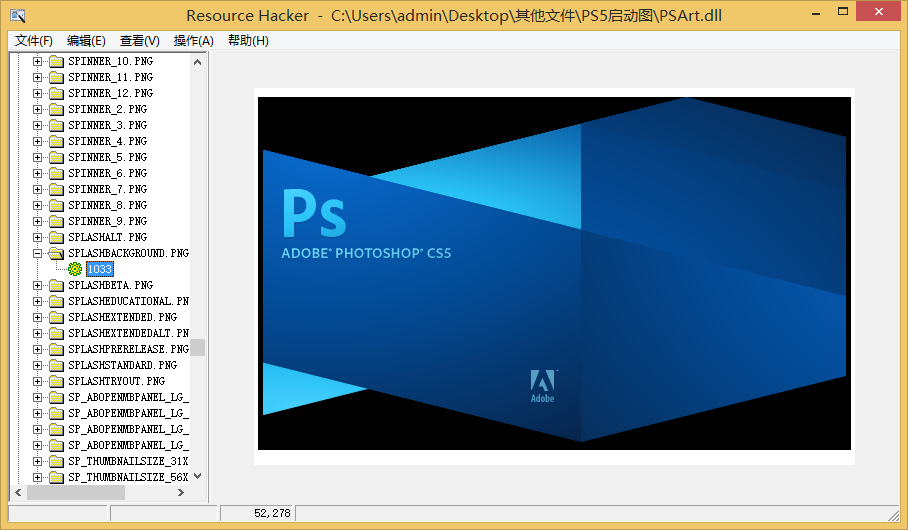908x530 pixels.
Task: Click the green gear icon beside 1033
Action: [75, 269]
